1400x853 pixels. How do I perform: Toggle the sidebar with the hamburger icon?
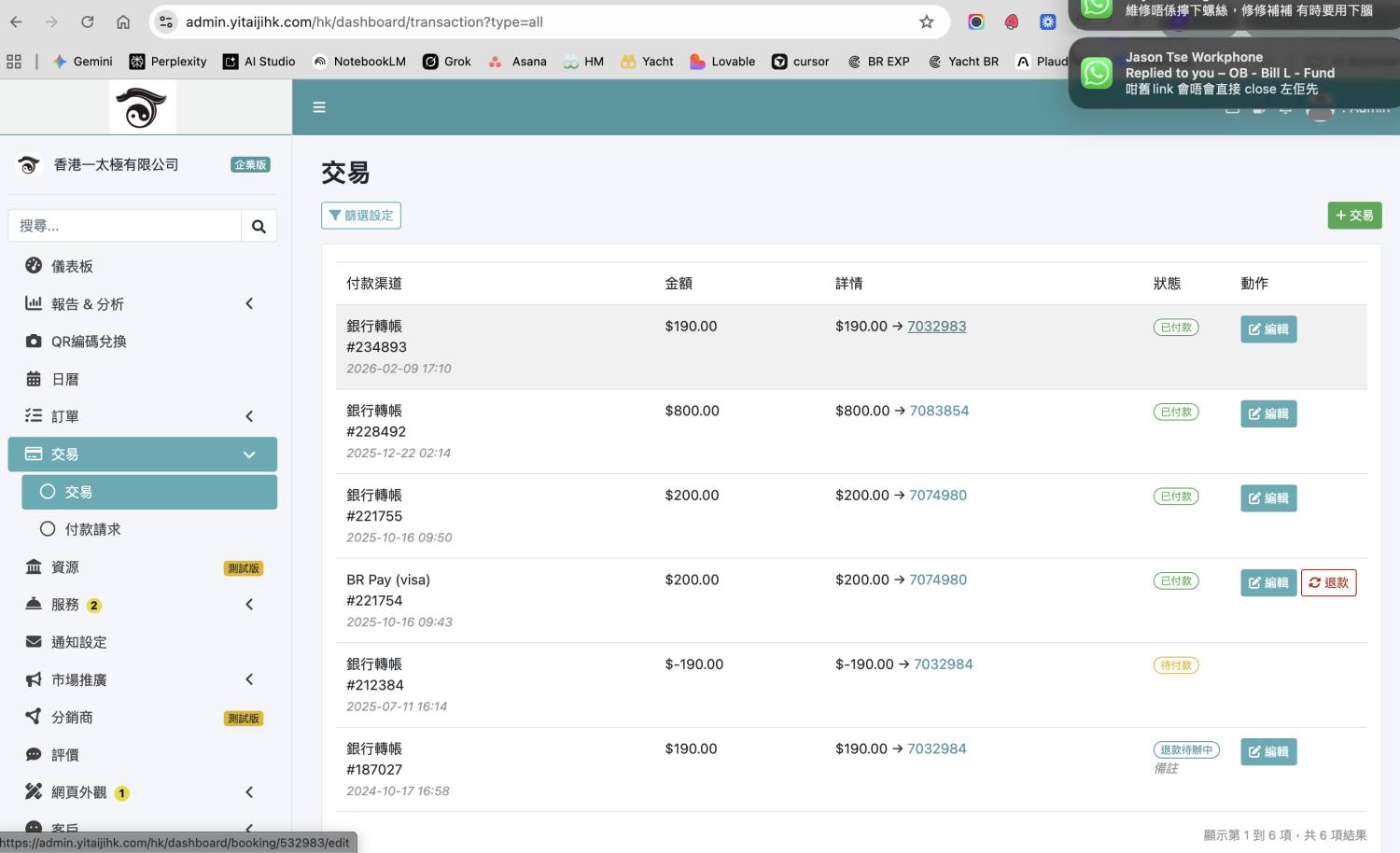pos(319,106)
